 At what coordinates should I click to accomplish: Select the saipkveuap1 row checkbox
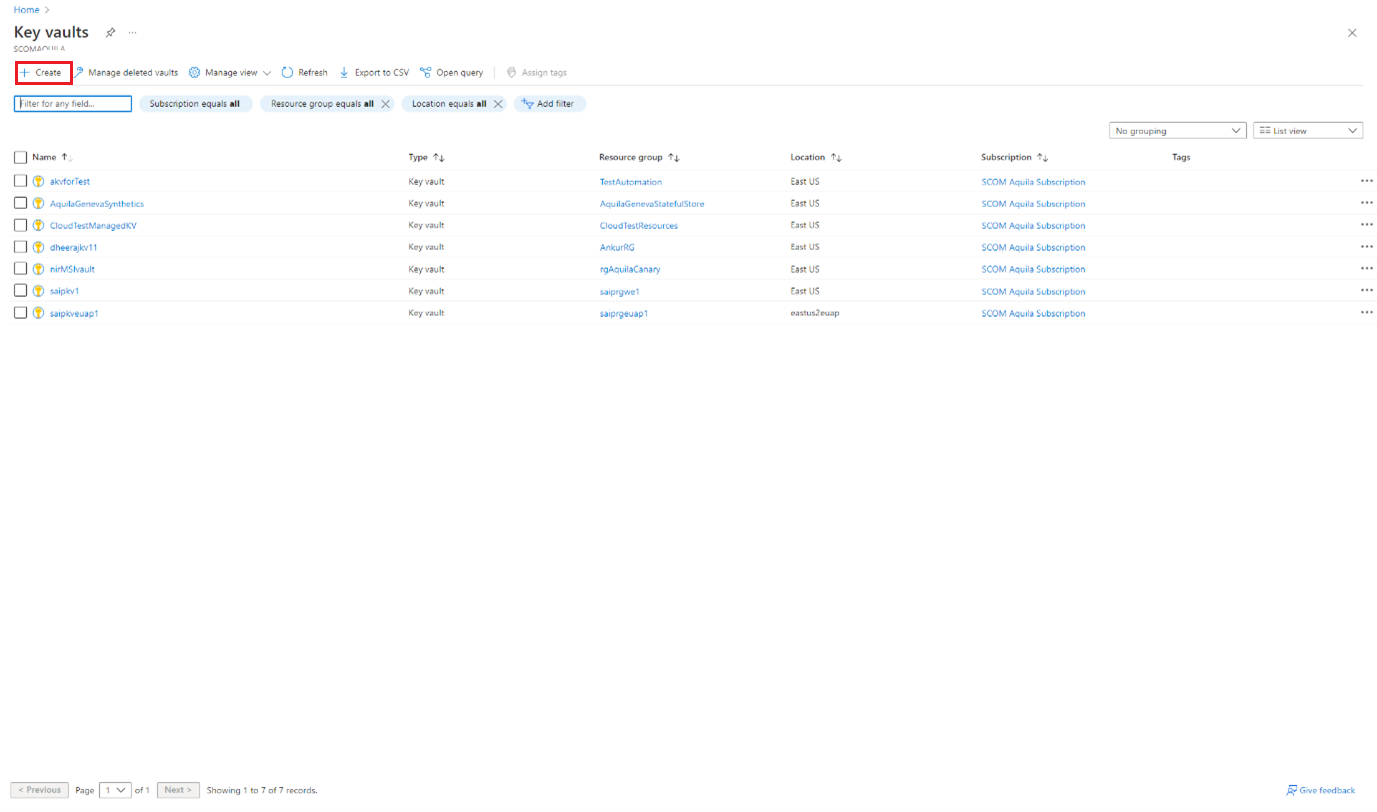[x=20, y=313]
